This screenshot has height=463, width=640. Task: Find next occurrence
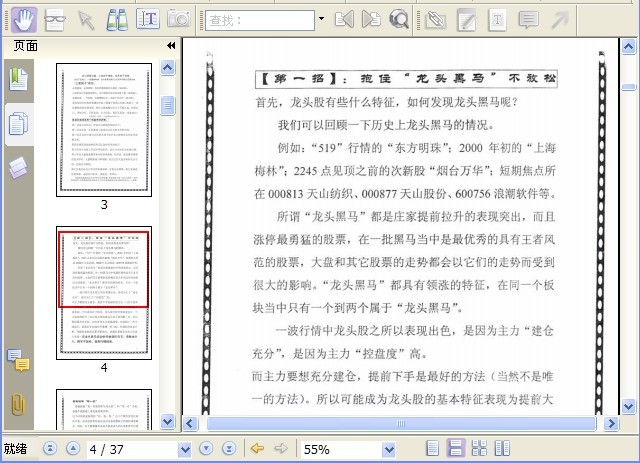(x=371, y=20)
